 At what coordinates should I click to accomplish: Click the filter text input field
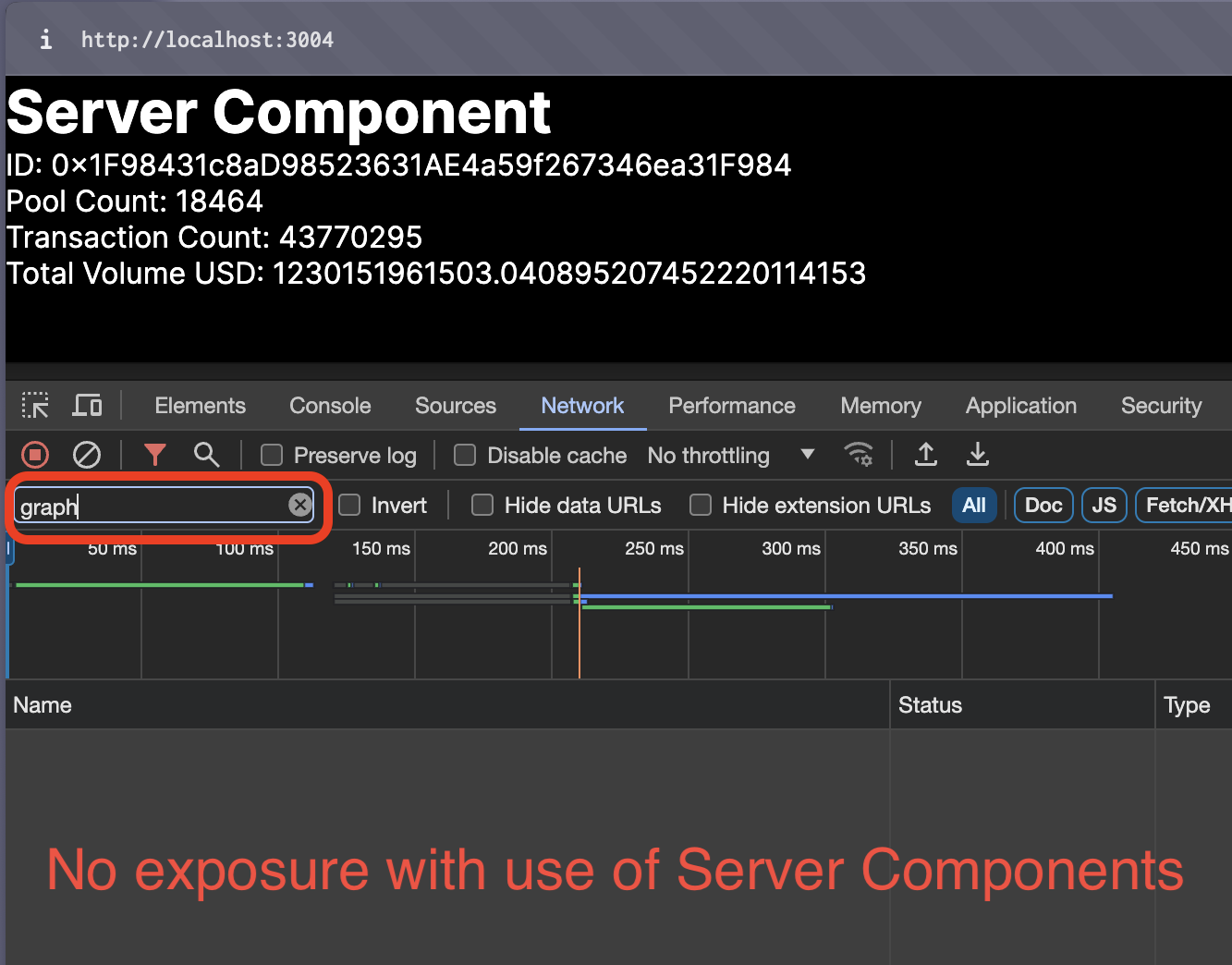(x=148, y=507)
